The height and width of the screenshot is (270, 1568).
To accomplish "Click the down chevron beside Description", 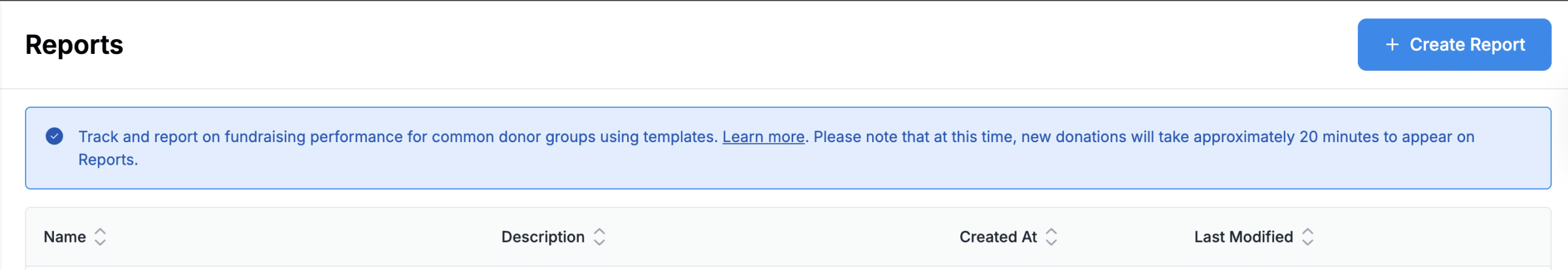I will [x=600, y=242].
